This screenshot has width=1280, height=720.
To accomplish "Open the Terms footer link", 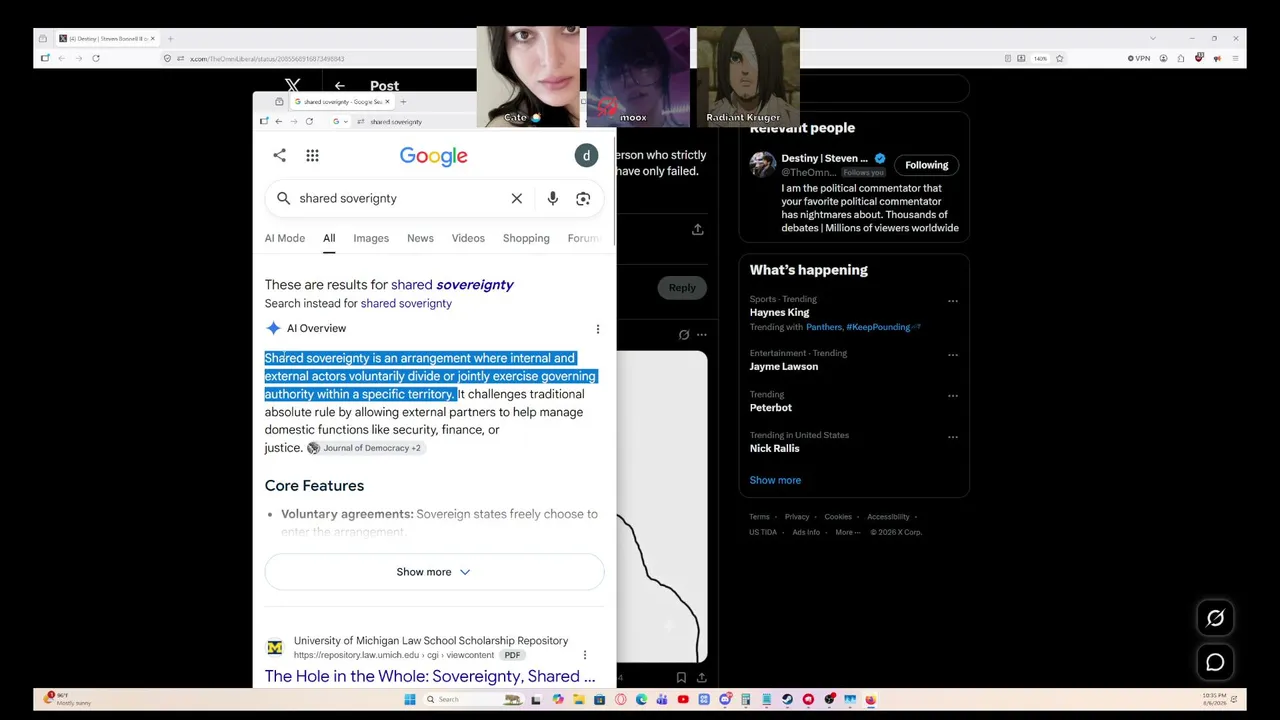I will pyautogui.click(x=760, y=517).
